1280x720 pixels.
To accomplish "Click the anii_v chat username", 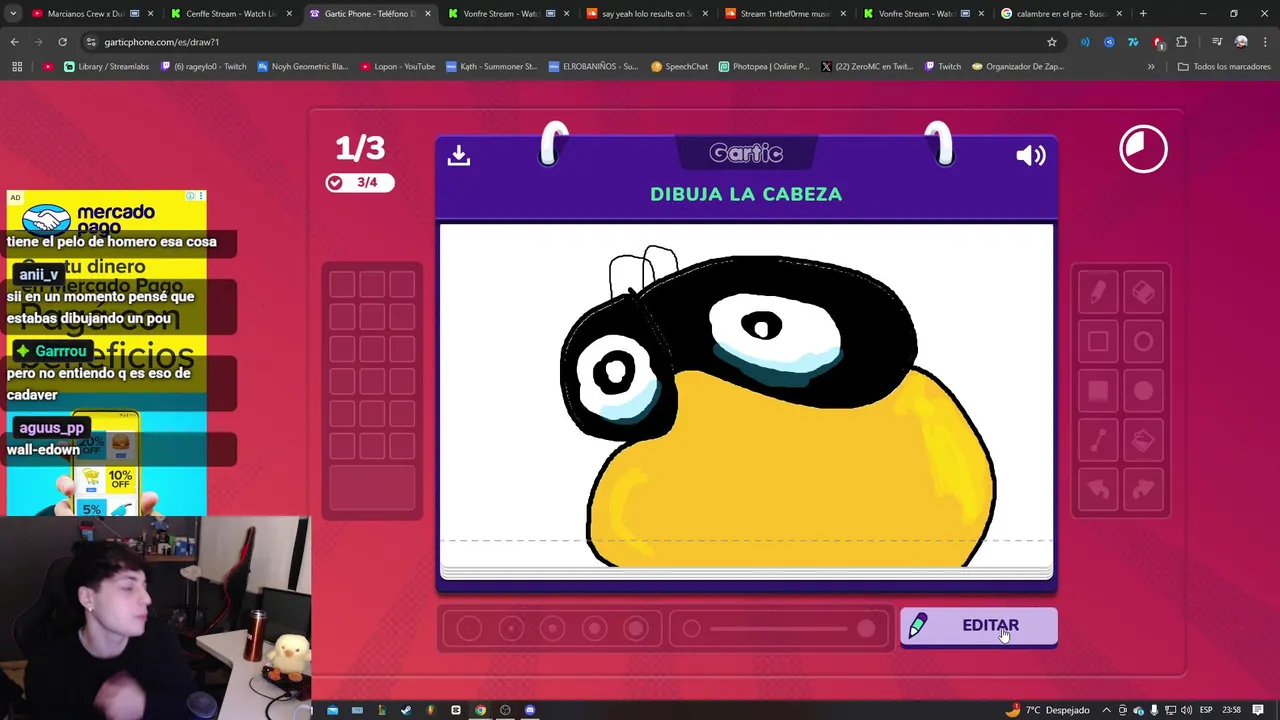I will click(x=38, y=274).
